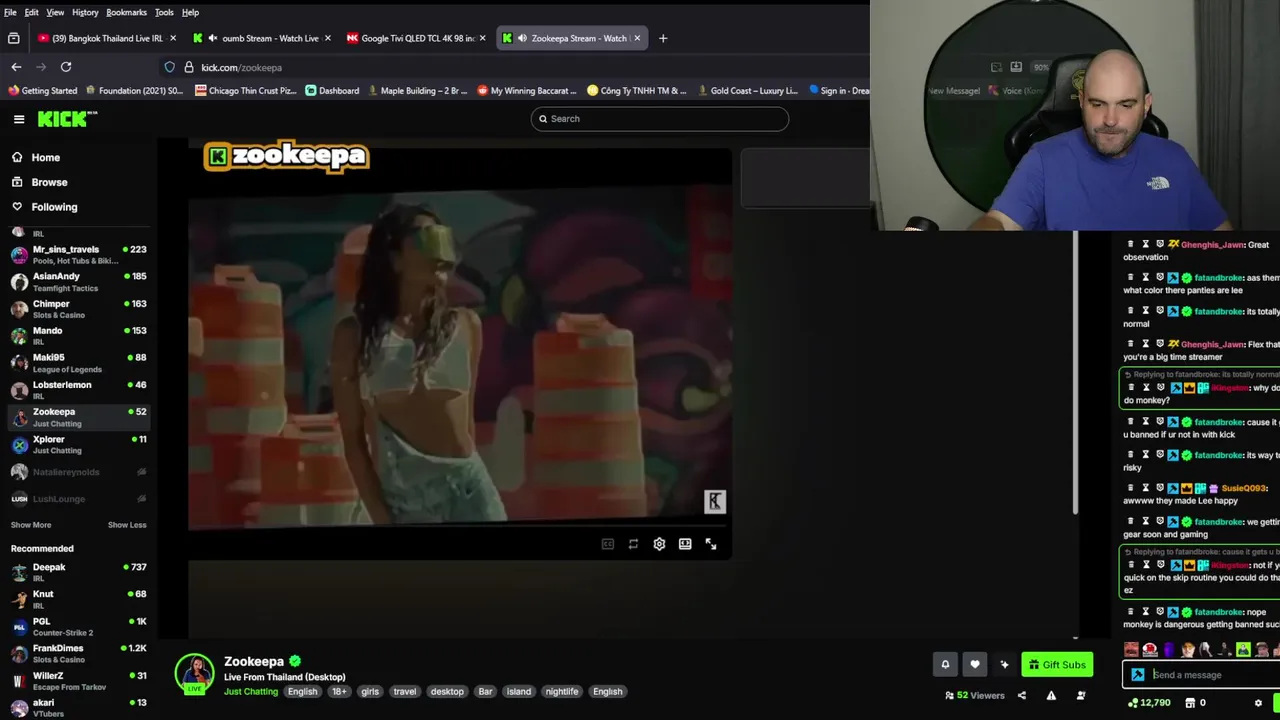The width and height of the screenshot is (1280, 720).
Task: Toggle closed captions on the player
Action: [607, 544]
